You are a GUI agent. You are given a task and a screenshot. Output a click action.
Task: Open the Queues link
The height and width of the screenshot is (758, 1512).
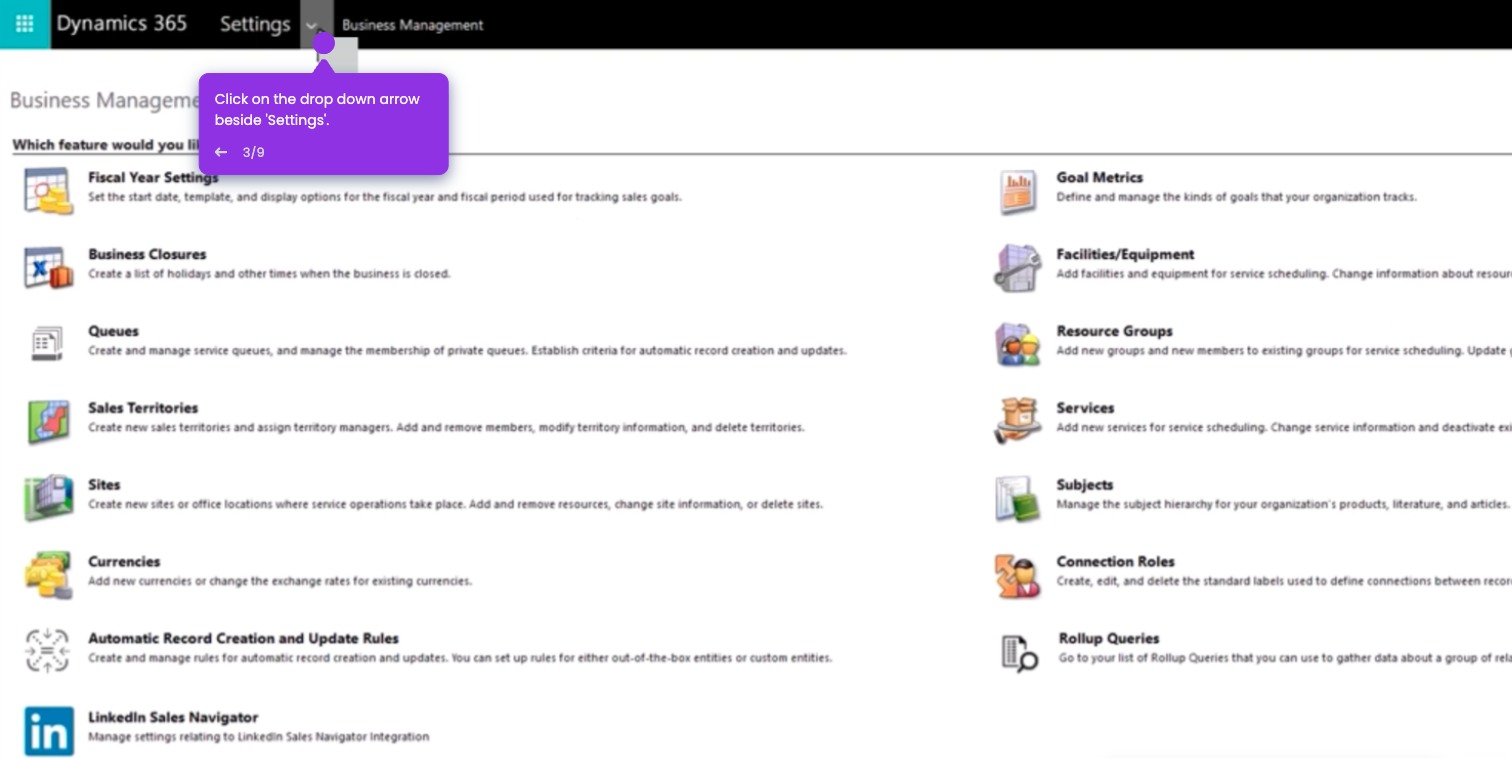[x=113, y=331]
